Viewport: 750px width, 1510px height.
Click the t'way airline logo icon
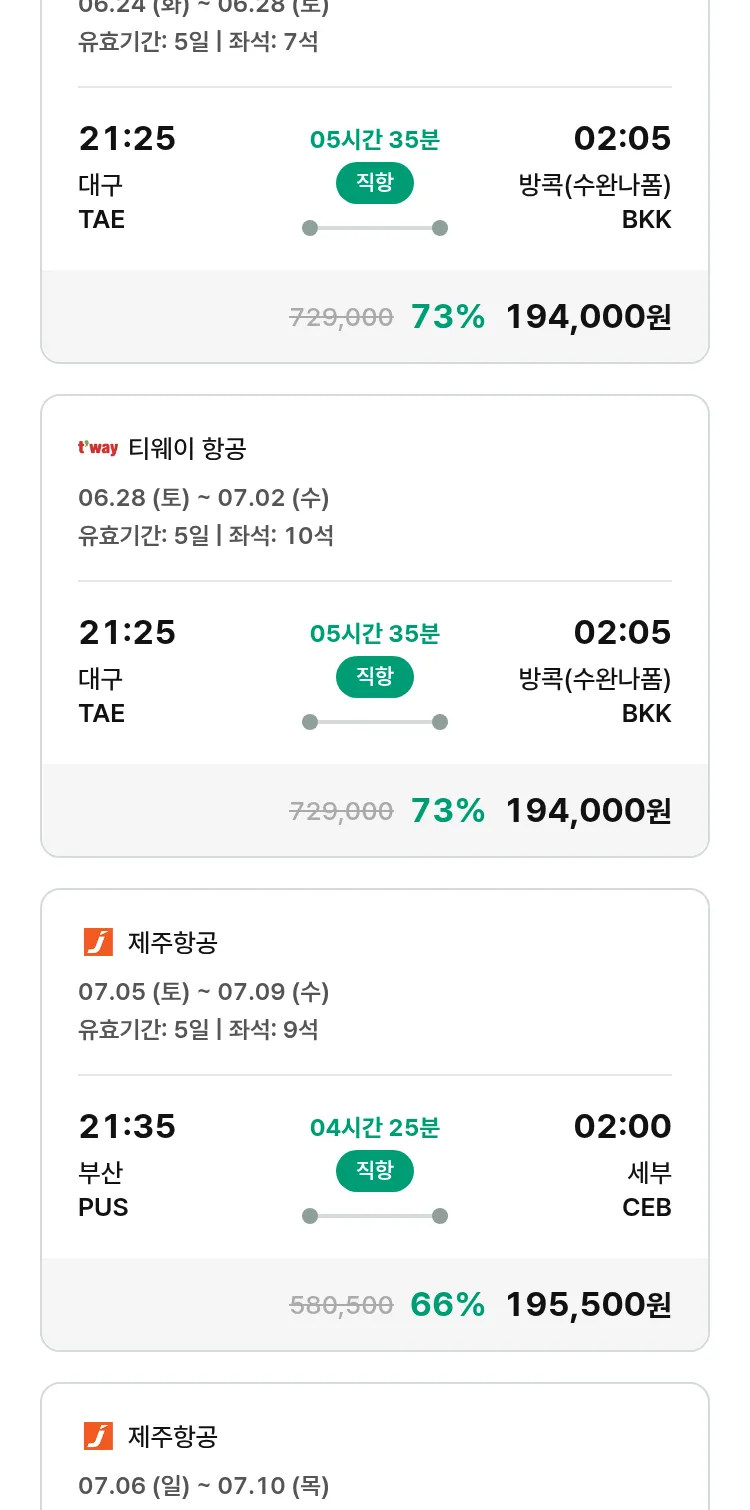coord(98,448)
